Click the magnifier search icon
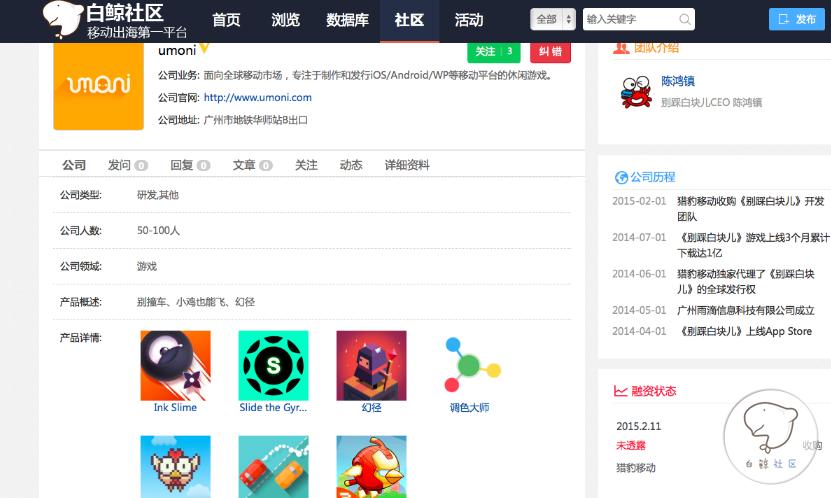The width and height of the screenshot is (831, 498). pos(685,20)
